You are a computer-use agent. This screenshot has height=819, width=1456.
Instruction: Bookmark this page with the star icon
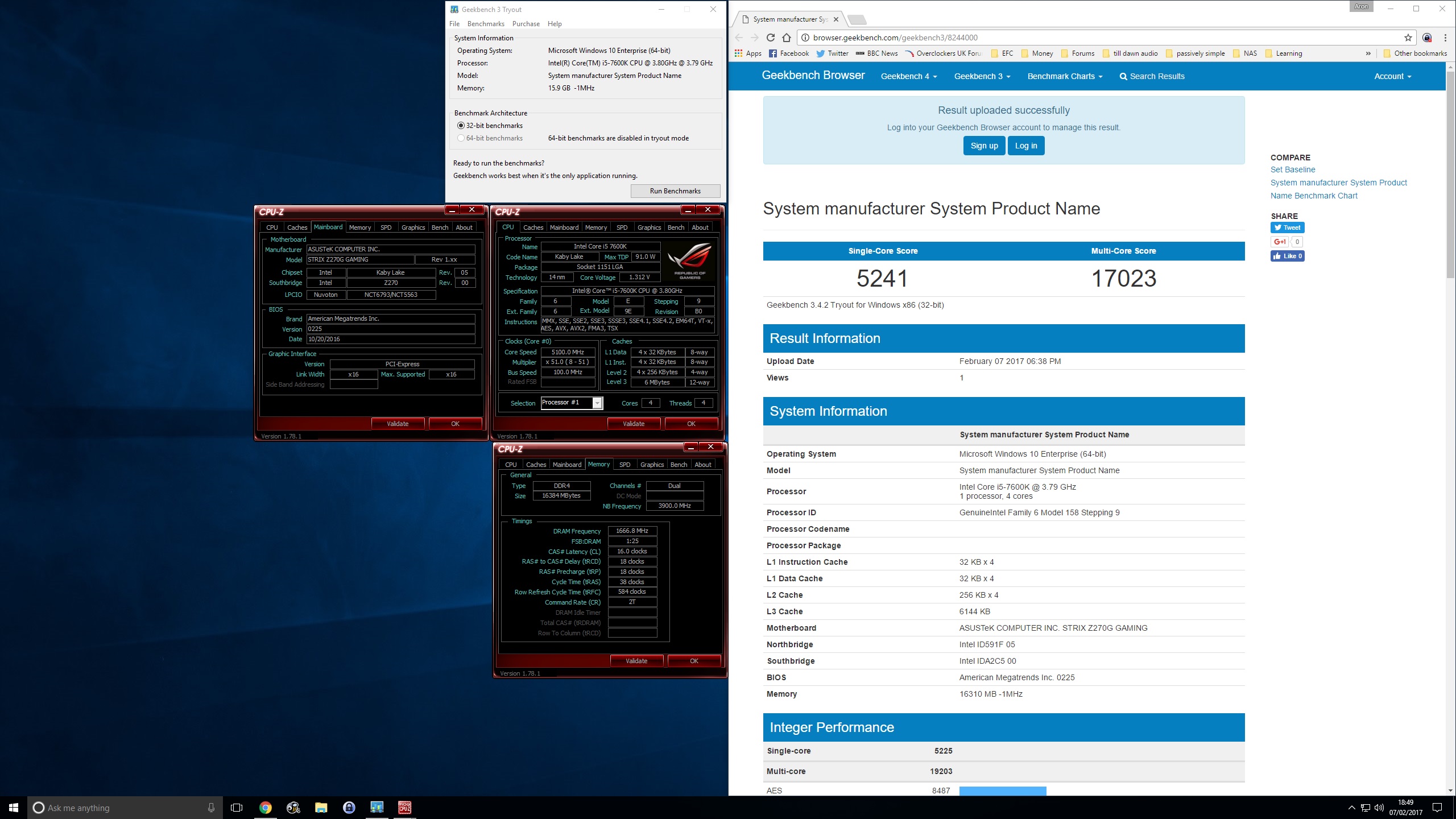[1408, 38]
